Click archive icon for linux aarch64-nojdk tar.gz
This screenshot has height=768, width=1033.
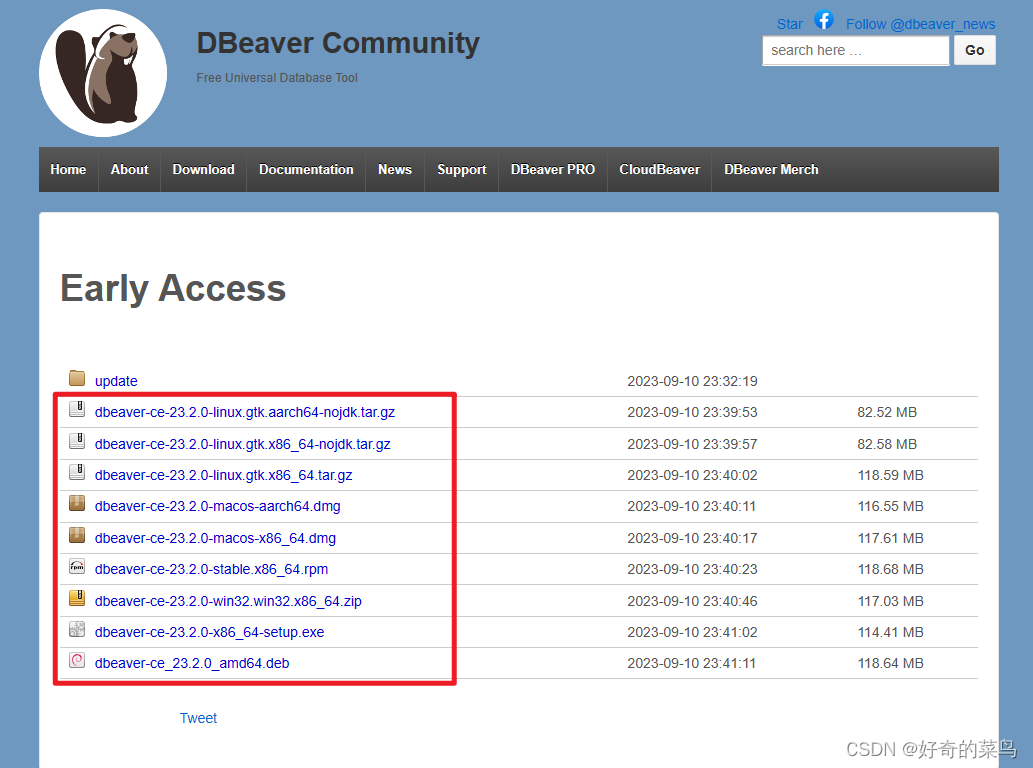click(x=77, y=409)
